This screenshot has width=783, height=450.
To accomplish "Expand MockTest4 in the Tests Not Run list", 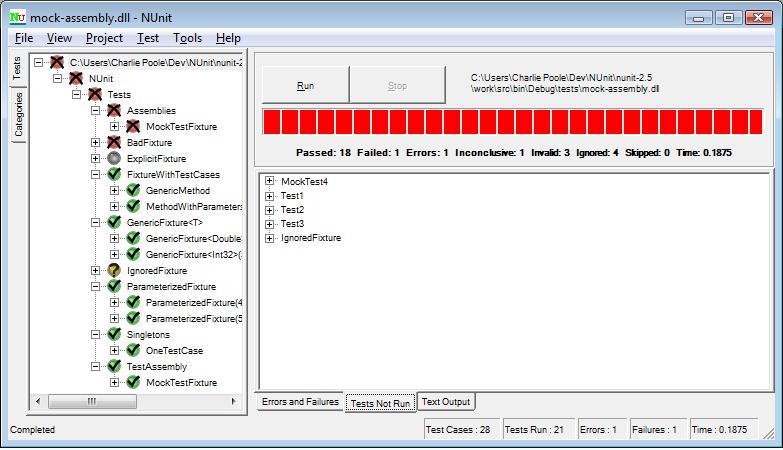I will point(270,181).
